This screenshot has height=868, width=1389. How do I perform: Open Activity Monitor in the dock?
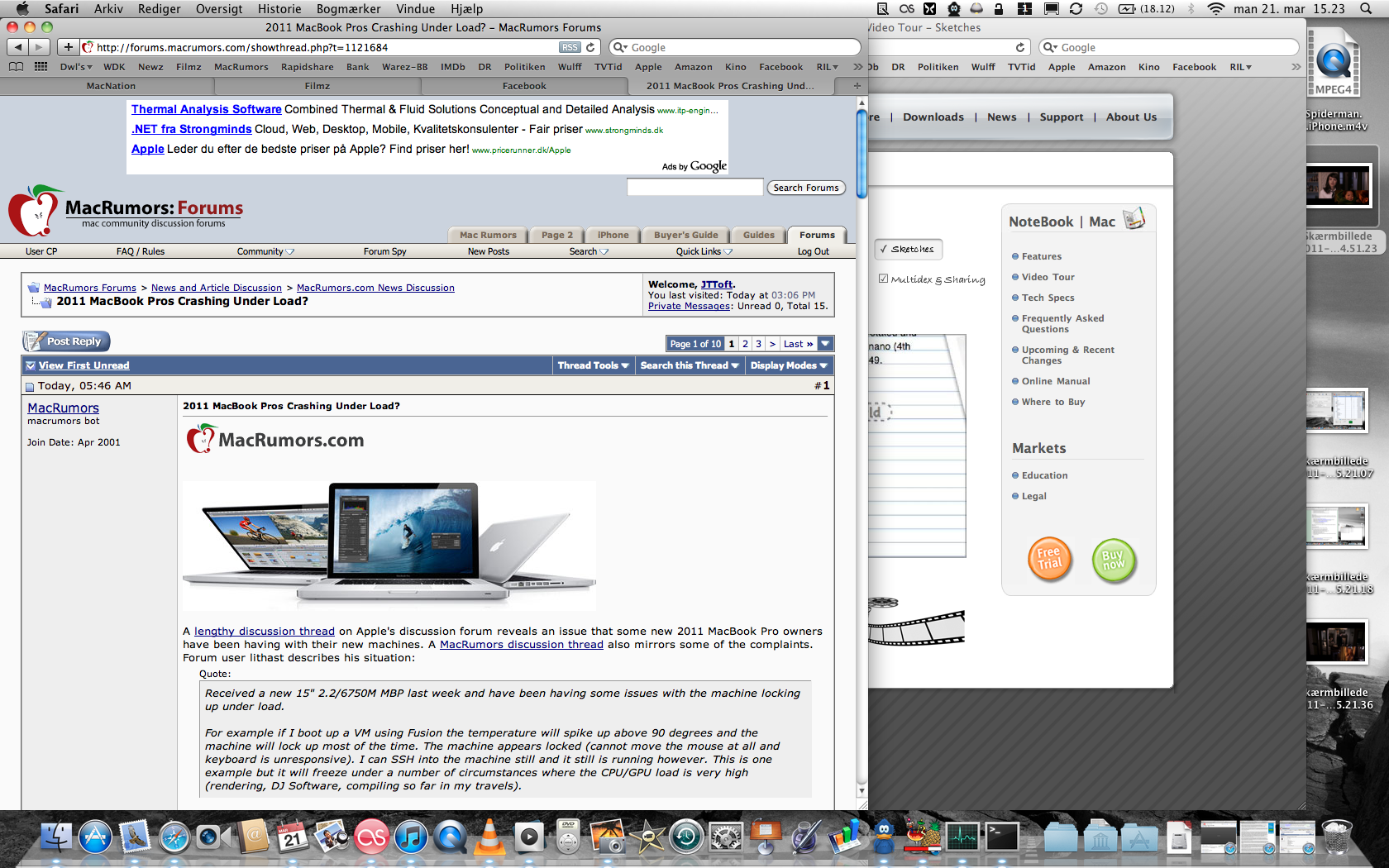coord(962,837)
